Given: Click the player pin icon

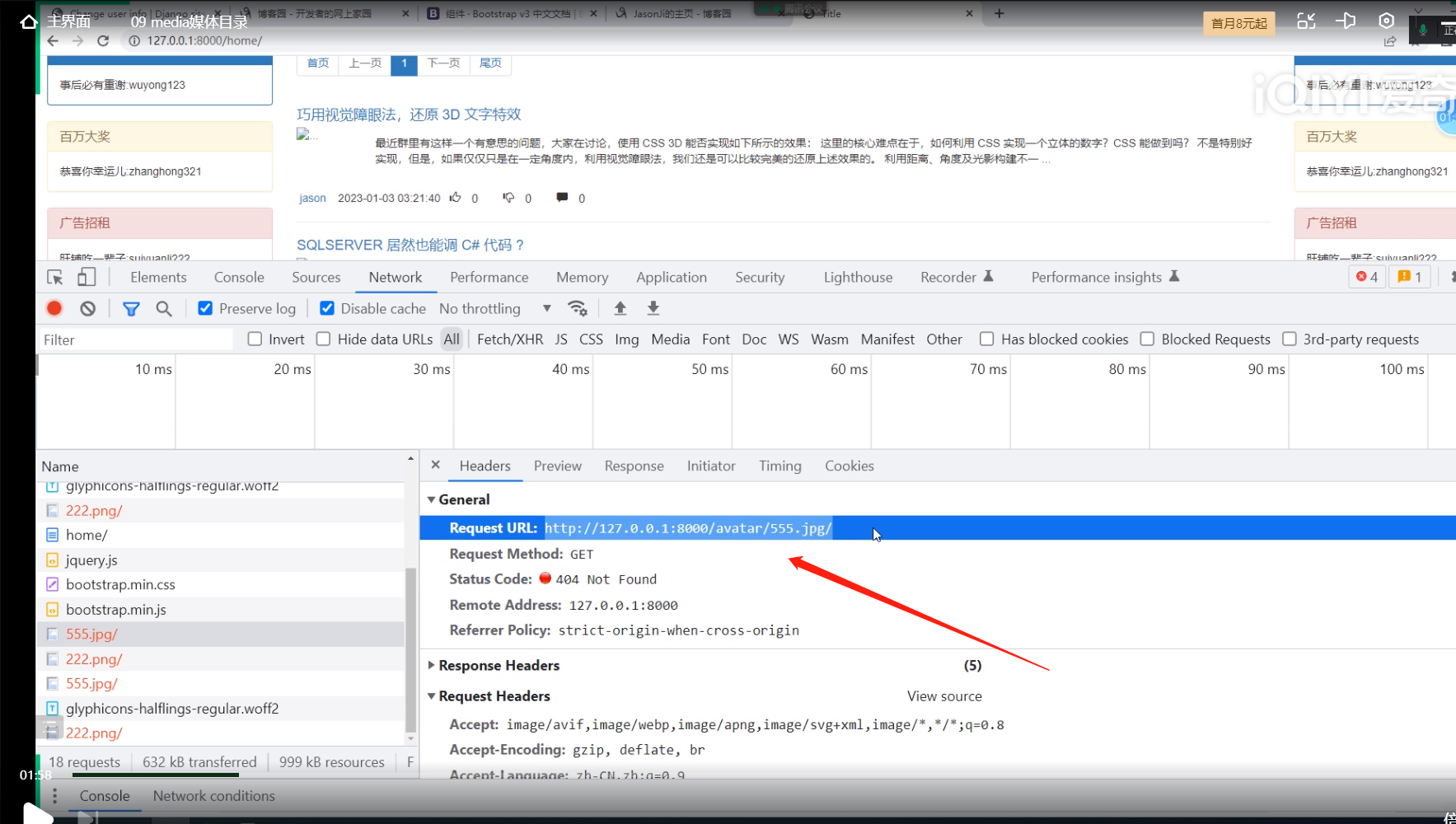Looking at the screenshot, I should [x=1346, y=21].
